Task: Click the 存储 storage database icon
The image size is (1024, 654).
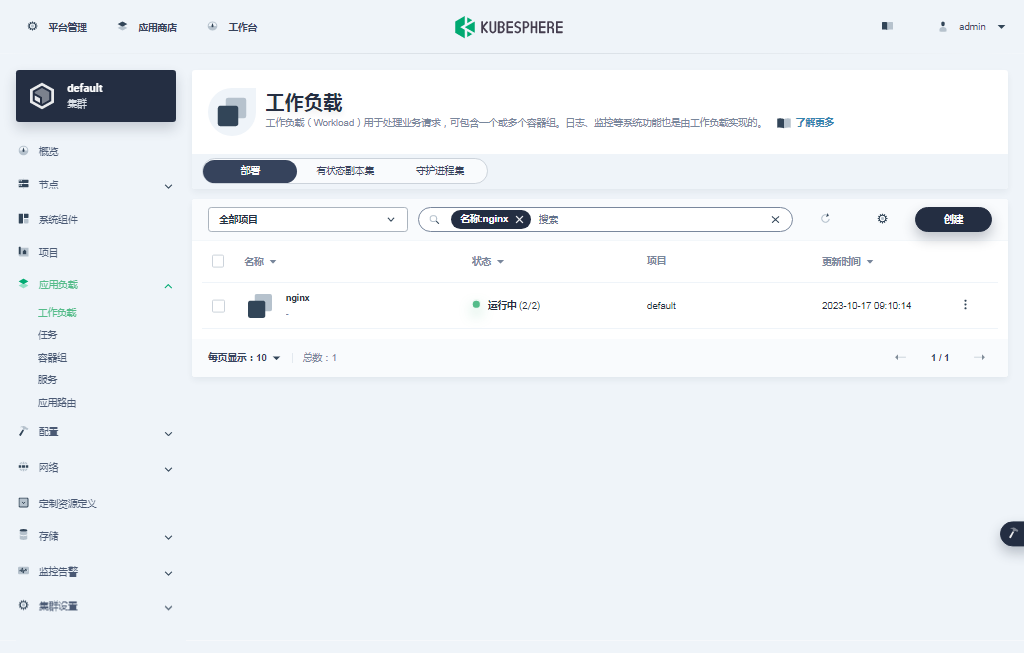Action: [24, 534]
